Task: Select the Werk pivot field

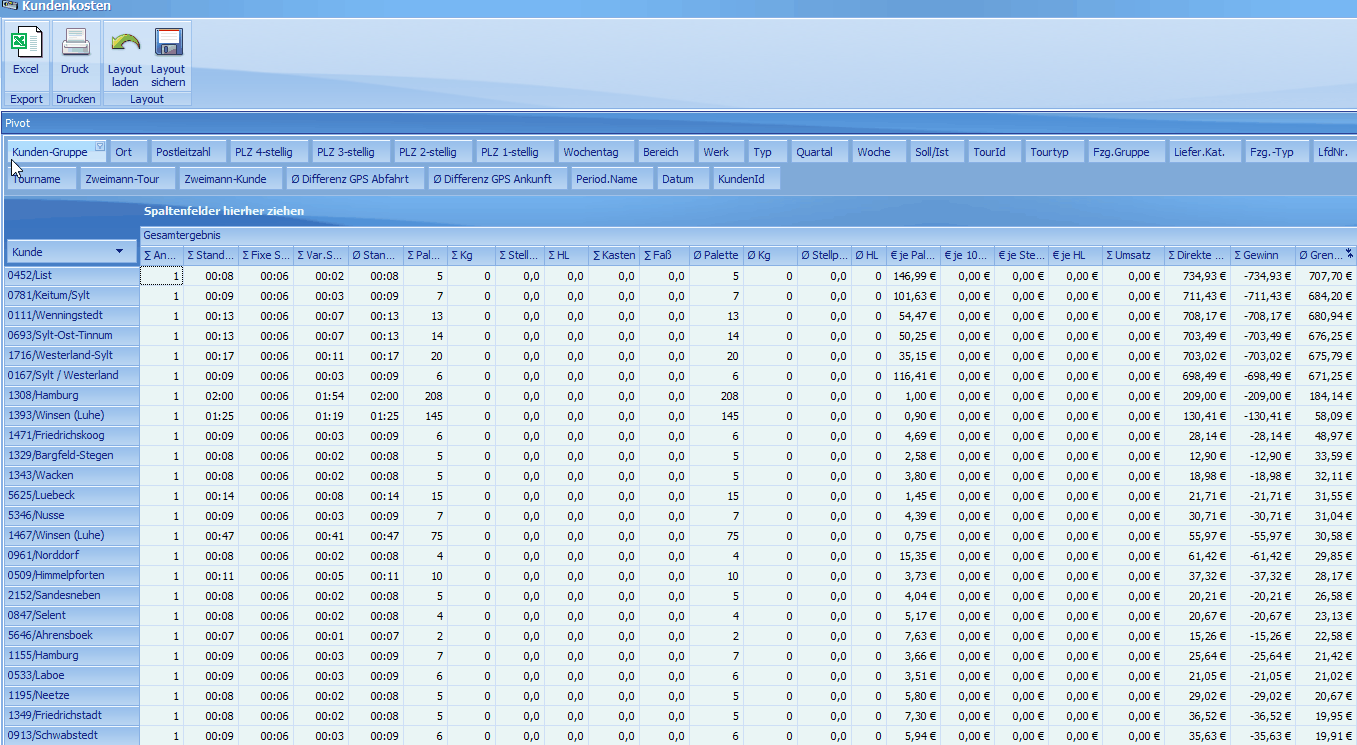Action: (721, 152)
